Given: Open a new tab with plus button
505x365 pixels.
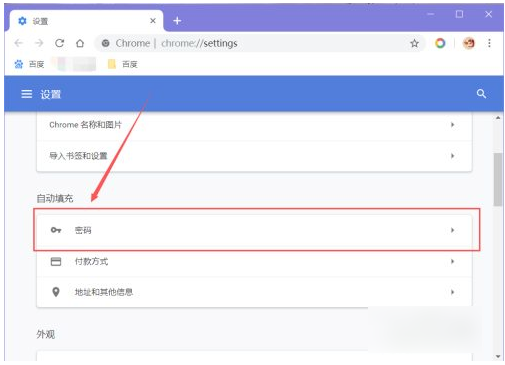Looking at the screenshot, I should click(x=177, y=21).
